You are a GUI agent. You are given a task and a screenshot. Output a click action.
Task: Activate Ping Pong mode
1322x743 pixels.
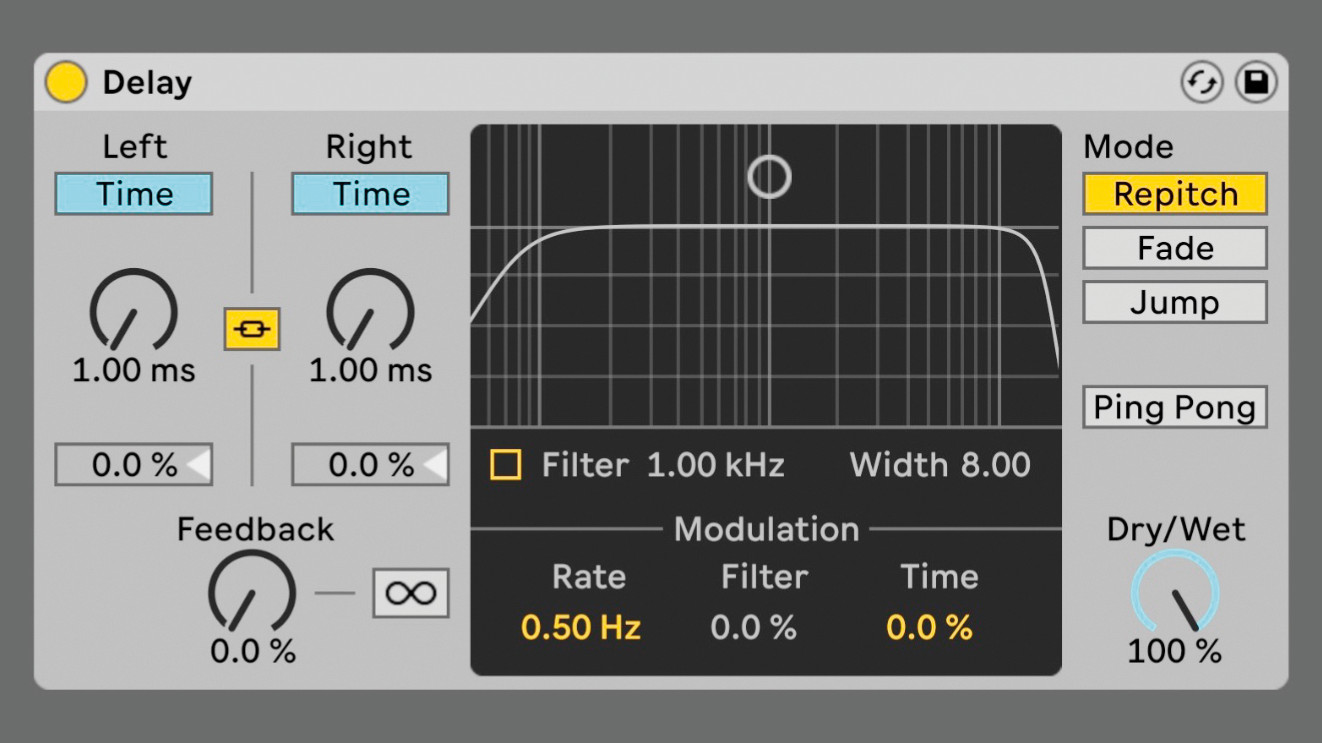point(1174,407)
